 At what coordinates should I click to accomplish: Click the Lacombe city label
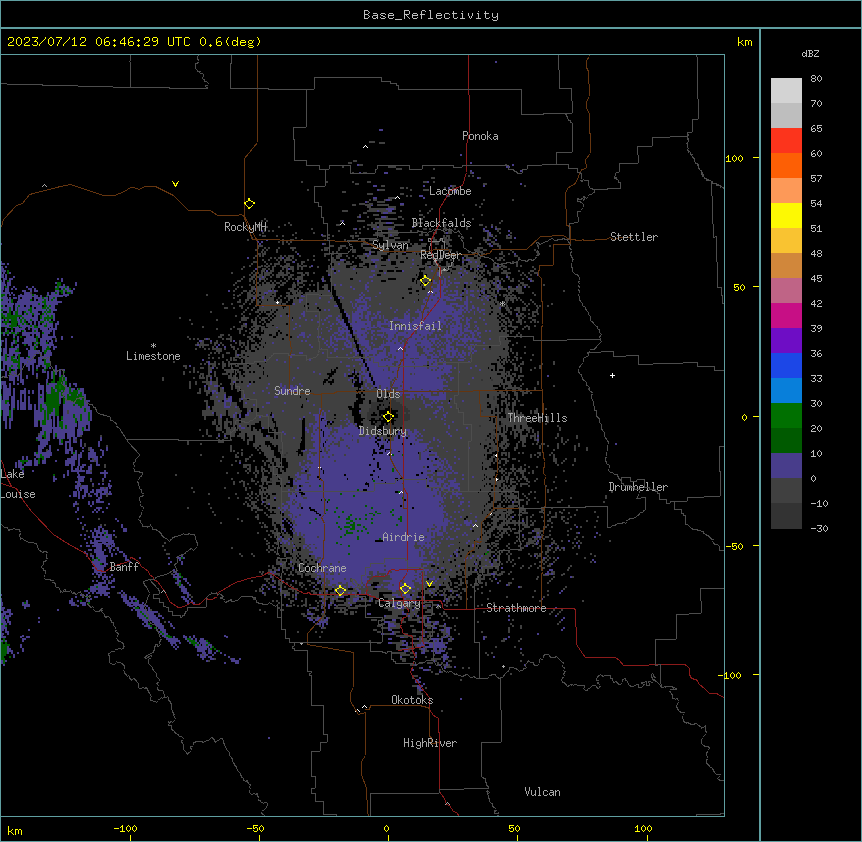click(x=450, y=191)
